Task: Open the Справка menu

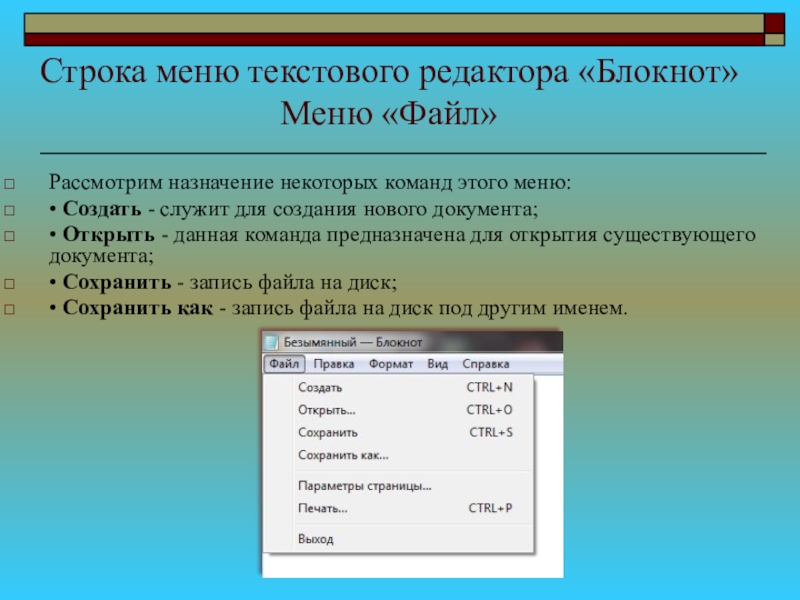Action: (x=486, y=364)
